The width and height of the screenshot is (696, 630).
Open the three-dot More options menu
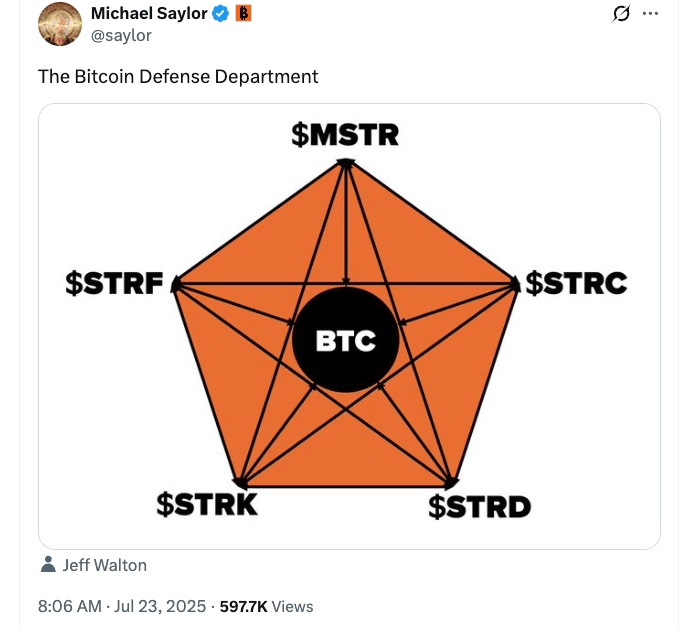pyautogui.click(x=651, y=14)
